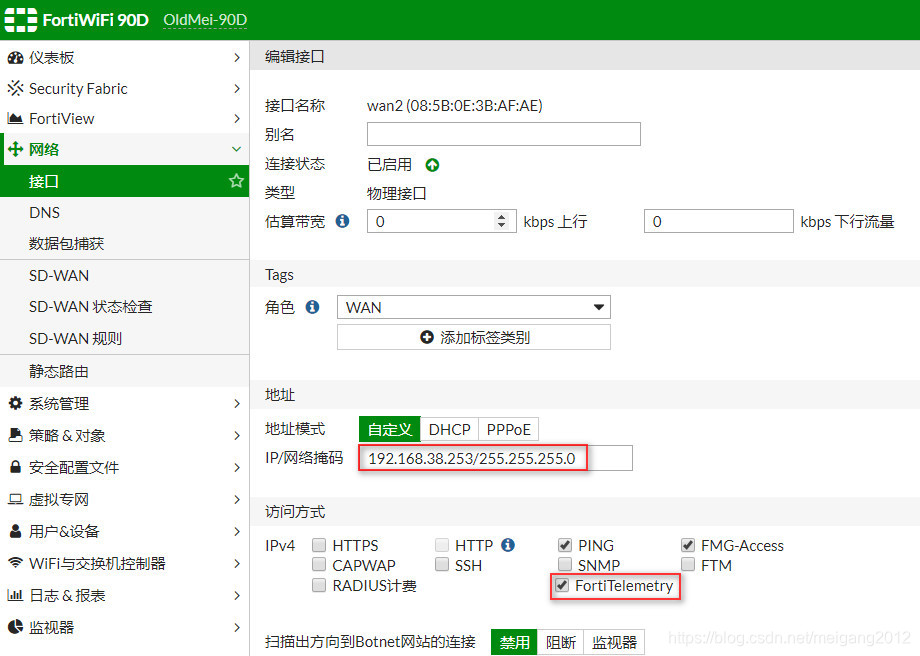Click the FortiView chart icon

point(15,119)
